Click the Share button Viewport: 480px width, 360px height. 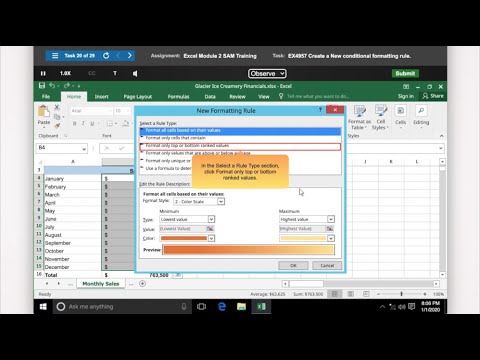(433, 96)
